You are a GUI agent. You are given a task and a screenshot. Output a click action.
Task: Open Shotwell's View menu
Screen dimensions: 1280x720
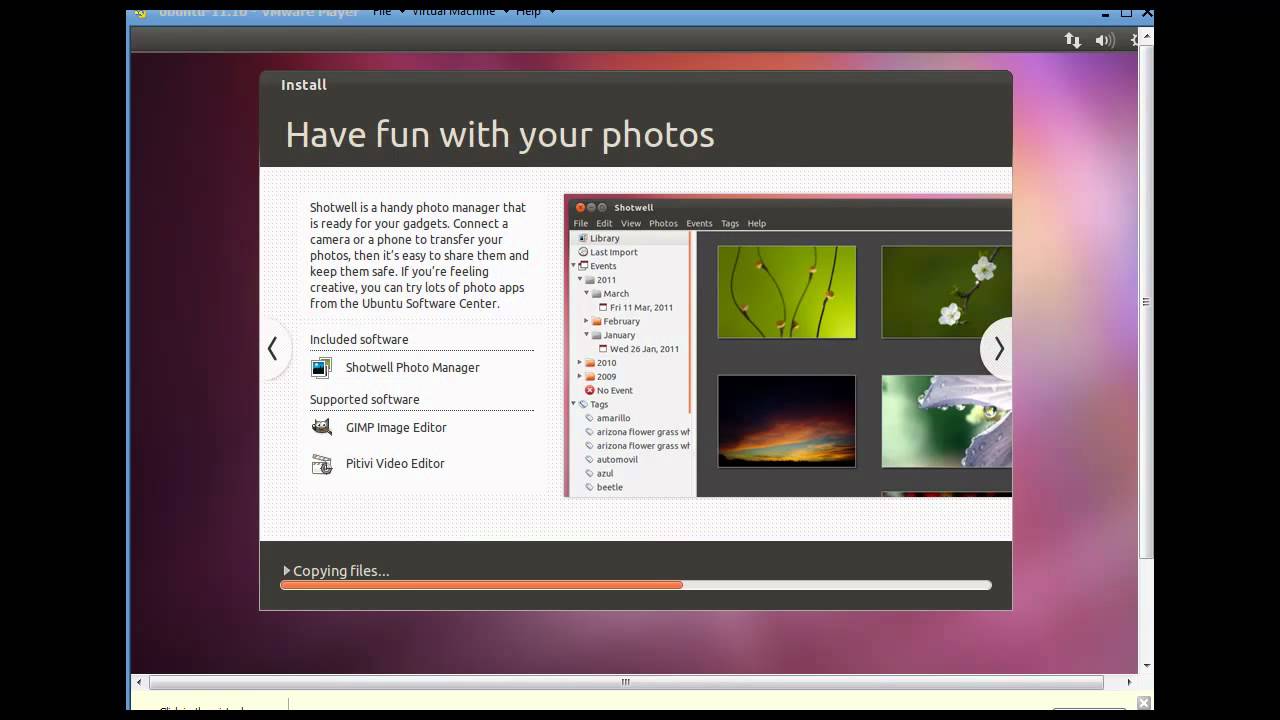(x=630, y=223)
